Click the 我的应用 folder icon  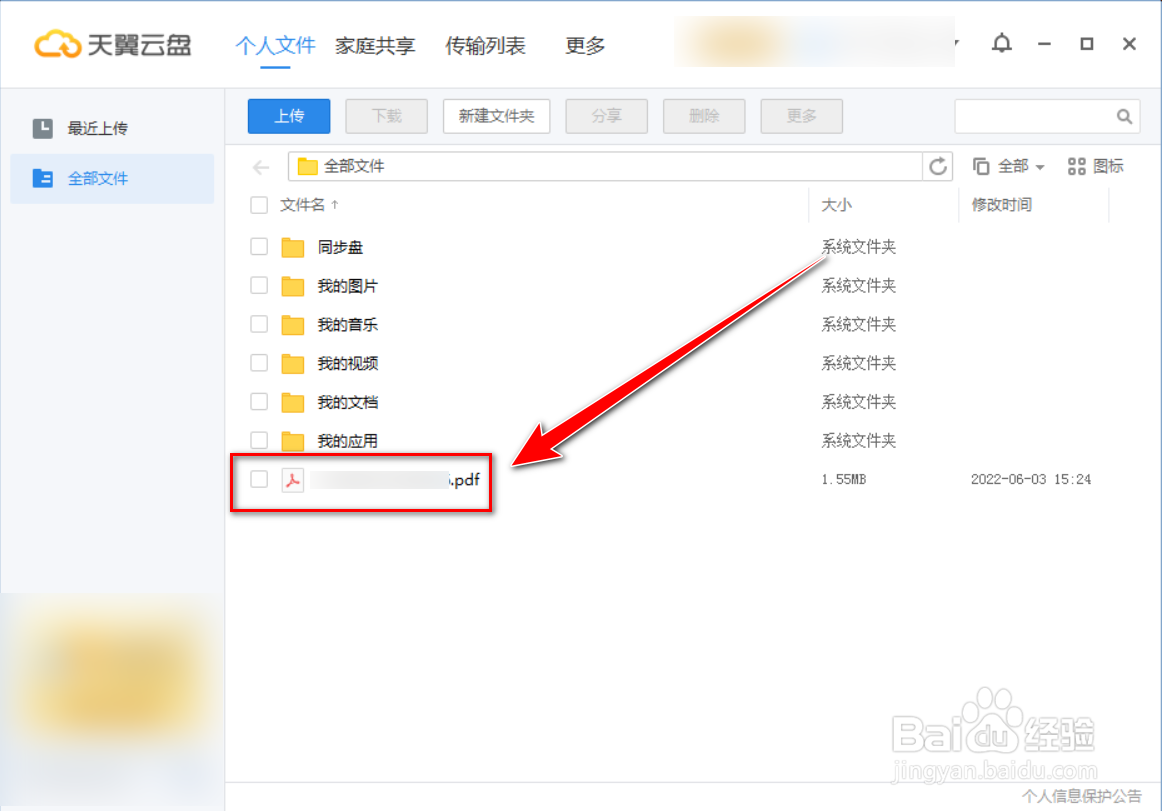coord(293,441)
